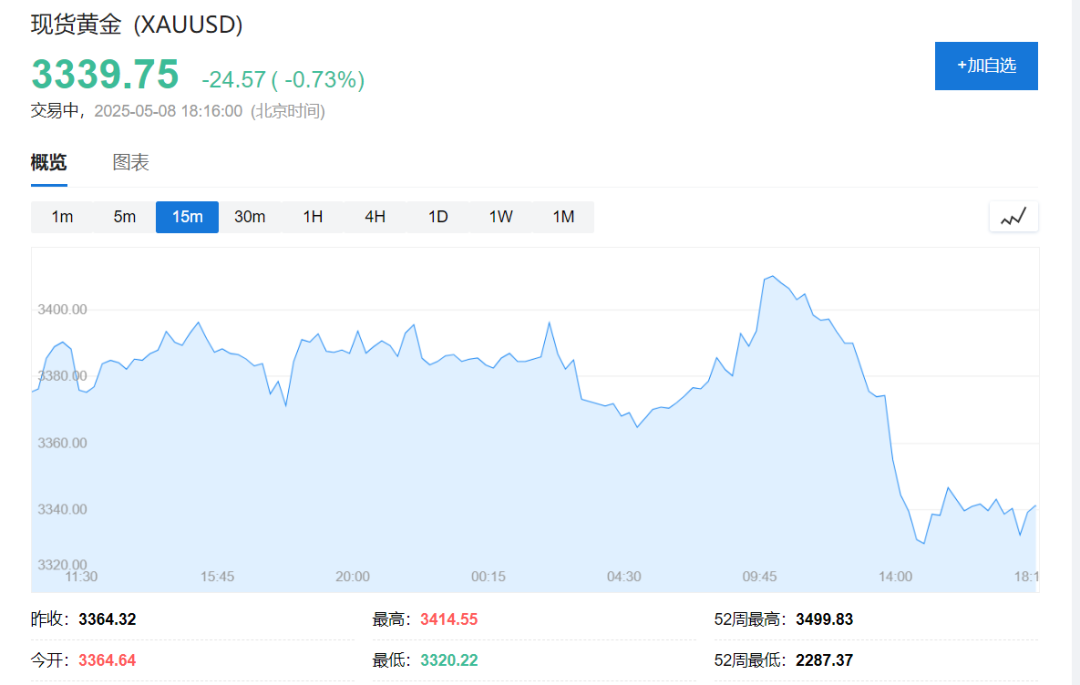Viewport: 1080px width, 685px height.
Task: Open the 概览 tab
Action: click(49, 162)
